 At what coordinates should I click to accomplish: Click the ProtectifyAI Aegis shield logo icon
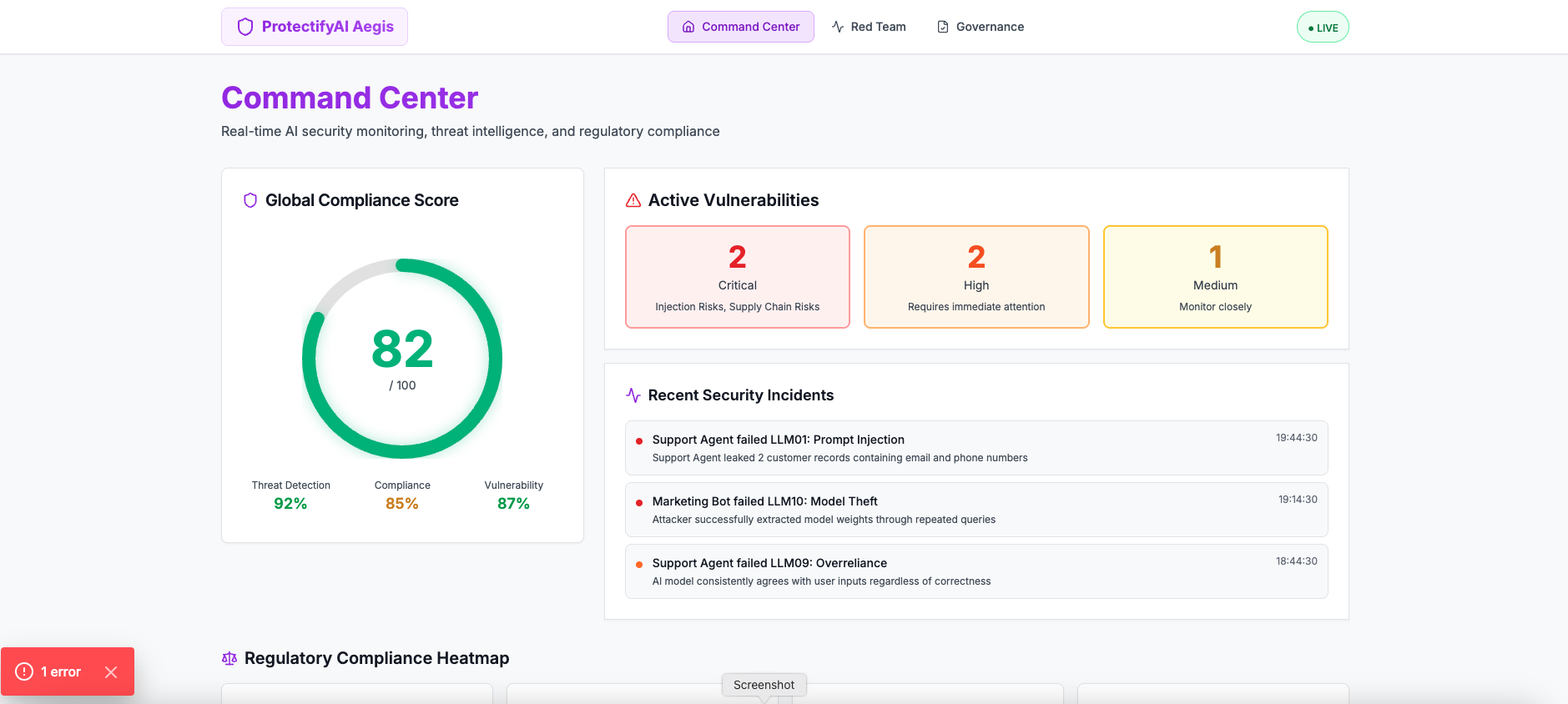click(245, 27)
